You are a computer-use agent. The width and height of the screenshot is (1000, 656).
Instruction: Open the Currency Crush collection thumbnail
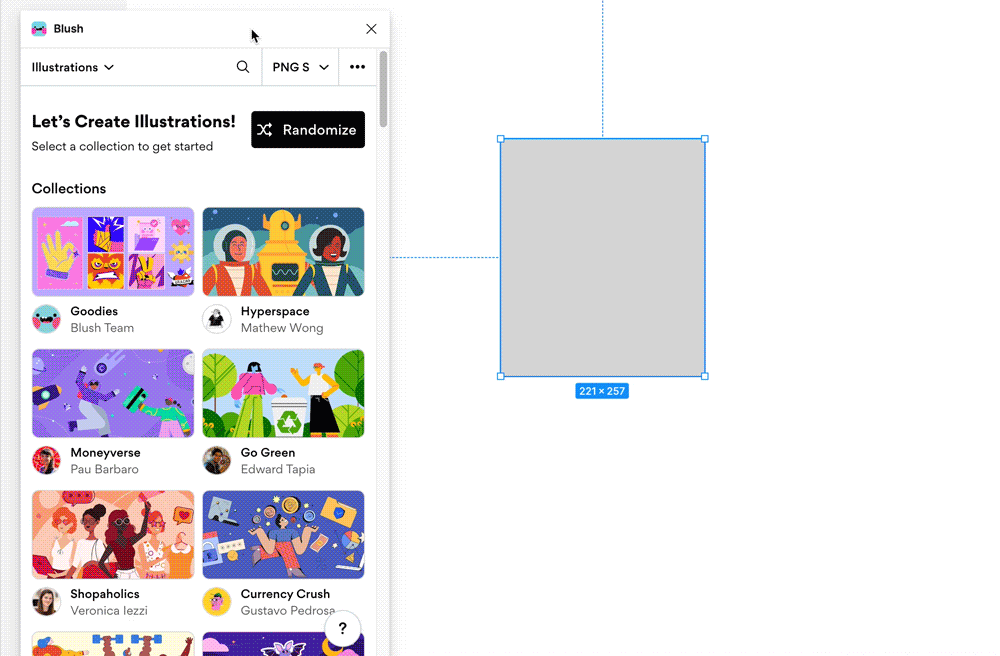283,534
